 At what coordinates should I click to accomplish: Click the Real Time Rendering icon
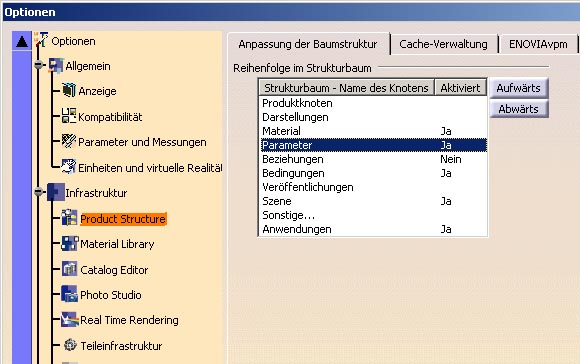[70, 320]
